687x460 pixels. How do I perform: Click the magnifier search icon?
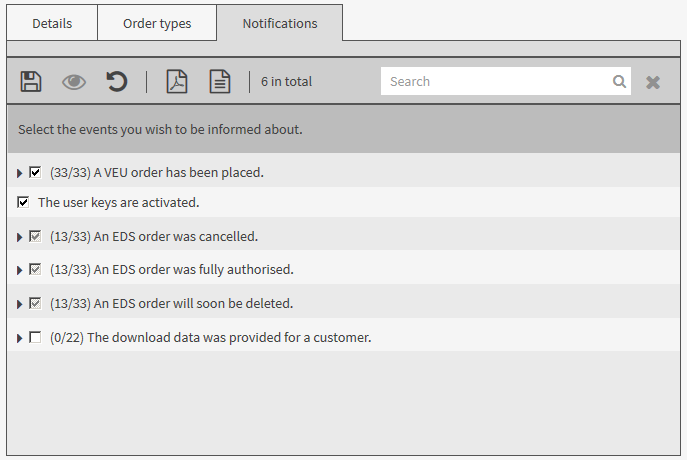619,81
